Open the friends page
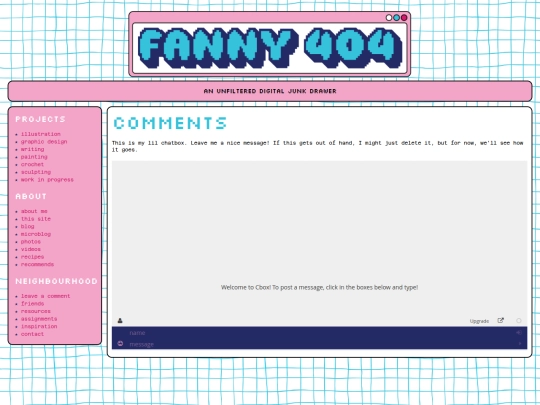 click(32, 303)
